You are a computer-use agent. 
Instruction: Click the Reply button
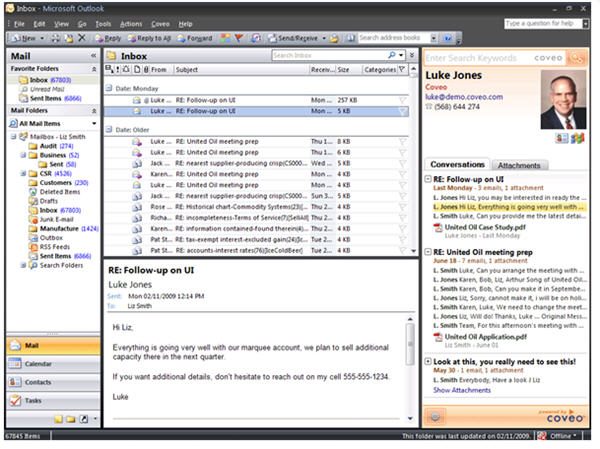108,38
